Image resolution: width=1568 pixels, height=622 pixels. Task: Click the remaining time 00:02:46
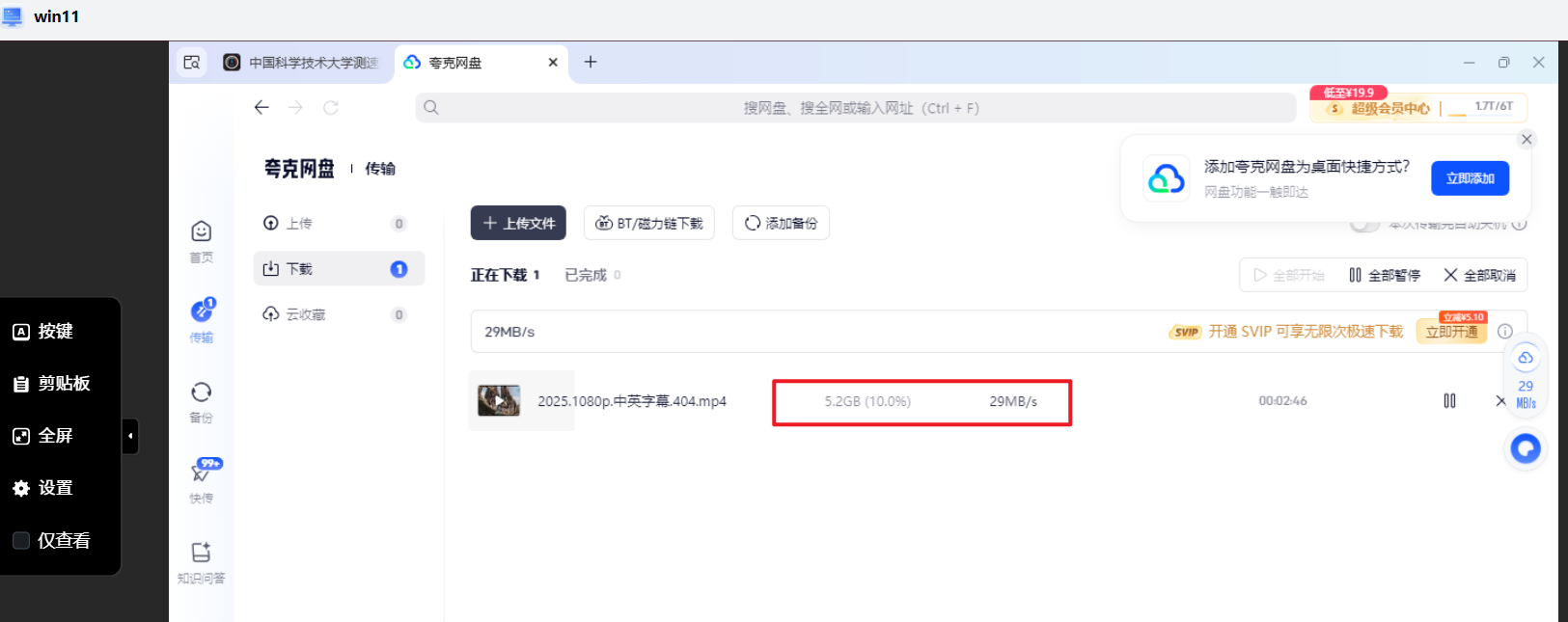click(x=1282, y=400)
